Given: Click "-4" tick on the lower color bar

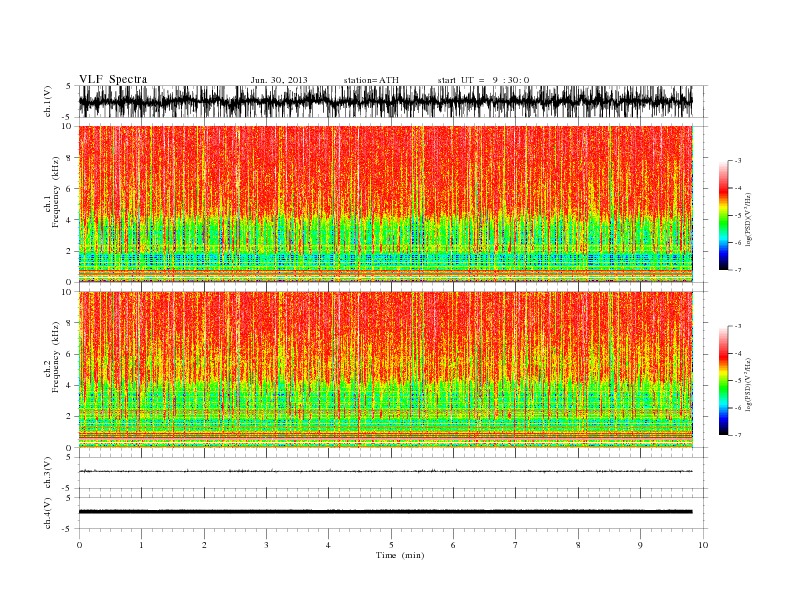Looking at the screenshot, I should click(738, 353).
